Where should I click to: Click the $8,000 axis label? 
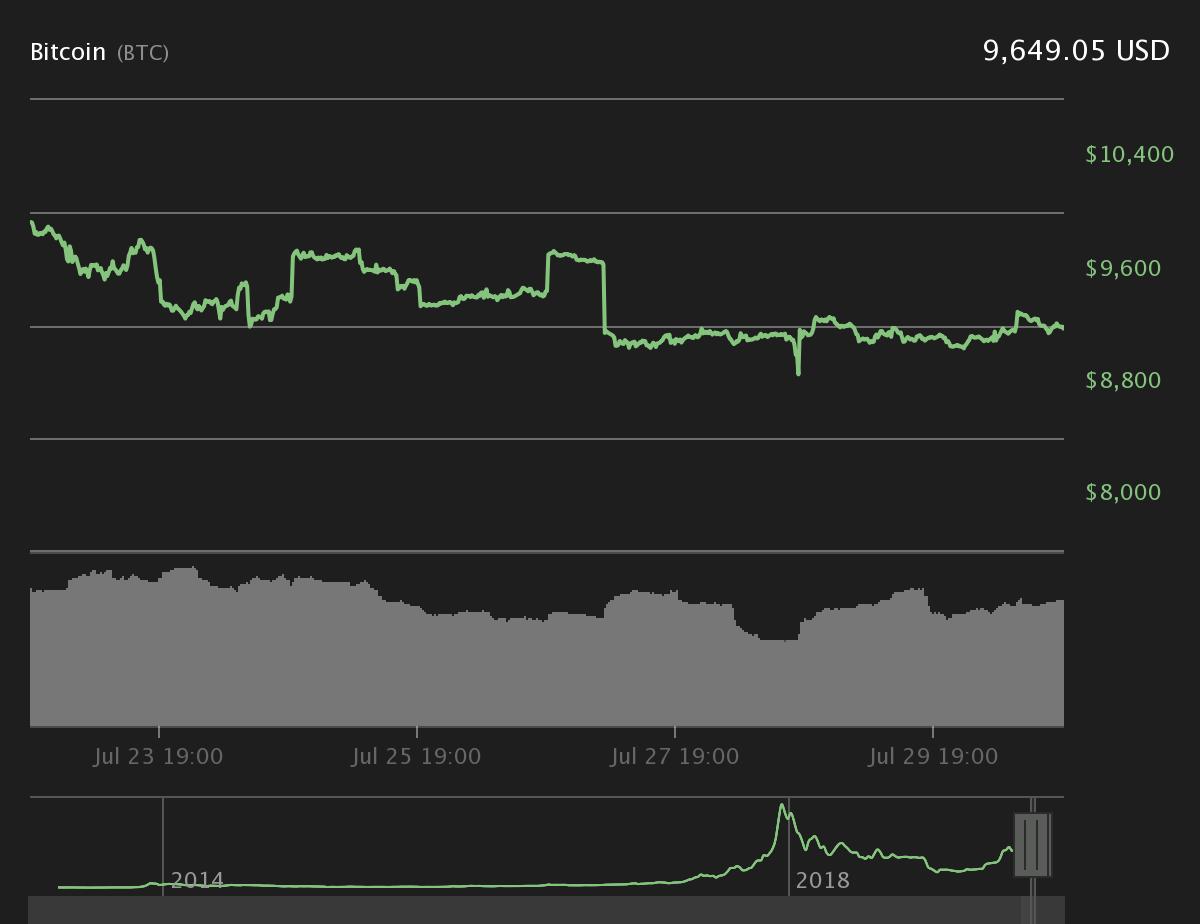pos(1124,492)
